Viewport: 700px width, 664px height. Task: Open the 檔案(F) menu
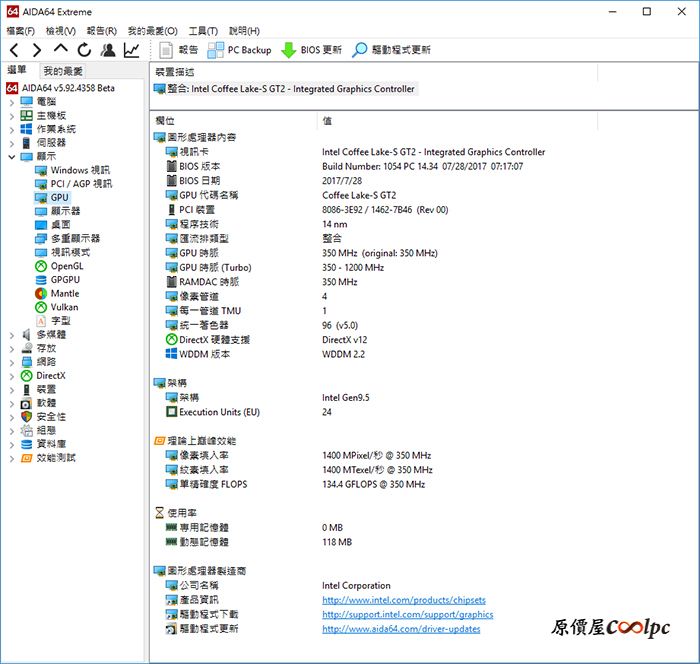click(x=21, y=31)
